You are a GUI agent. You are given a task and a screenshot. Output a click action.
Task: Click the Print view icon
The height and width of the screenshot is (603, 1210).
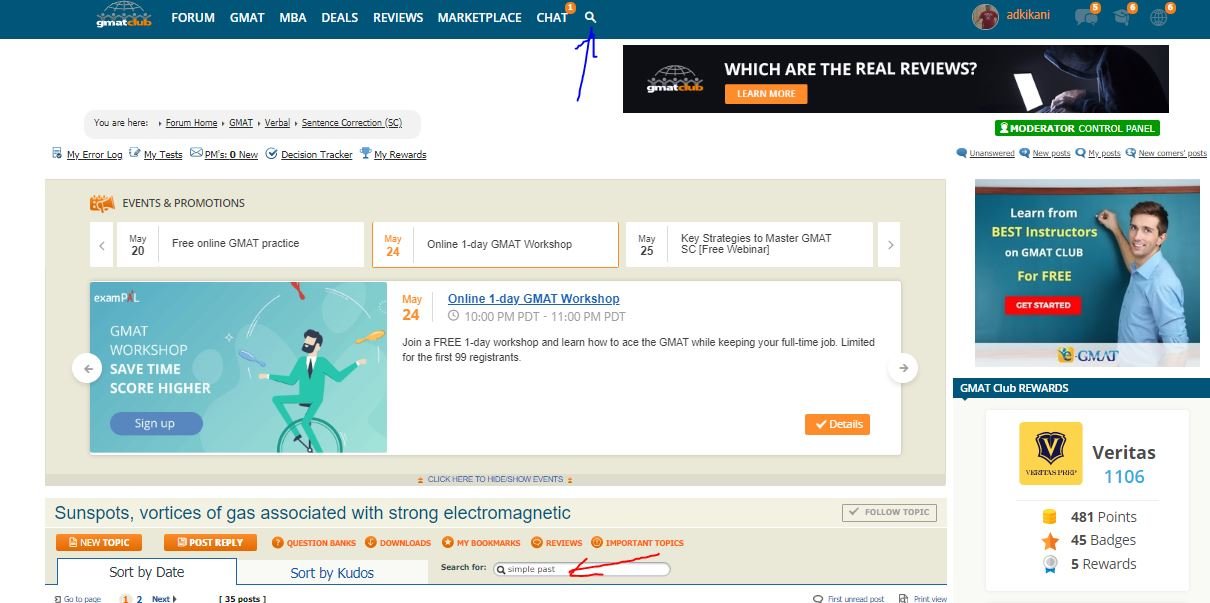(905, 598)
